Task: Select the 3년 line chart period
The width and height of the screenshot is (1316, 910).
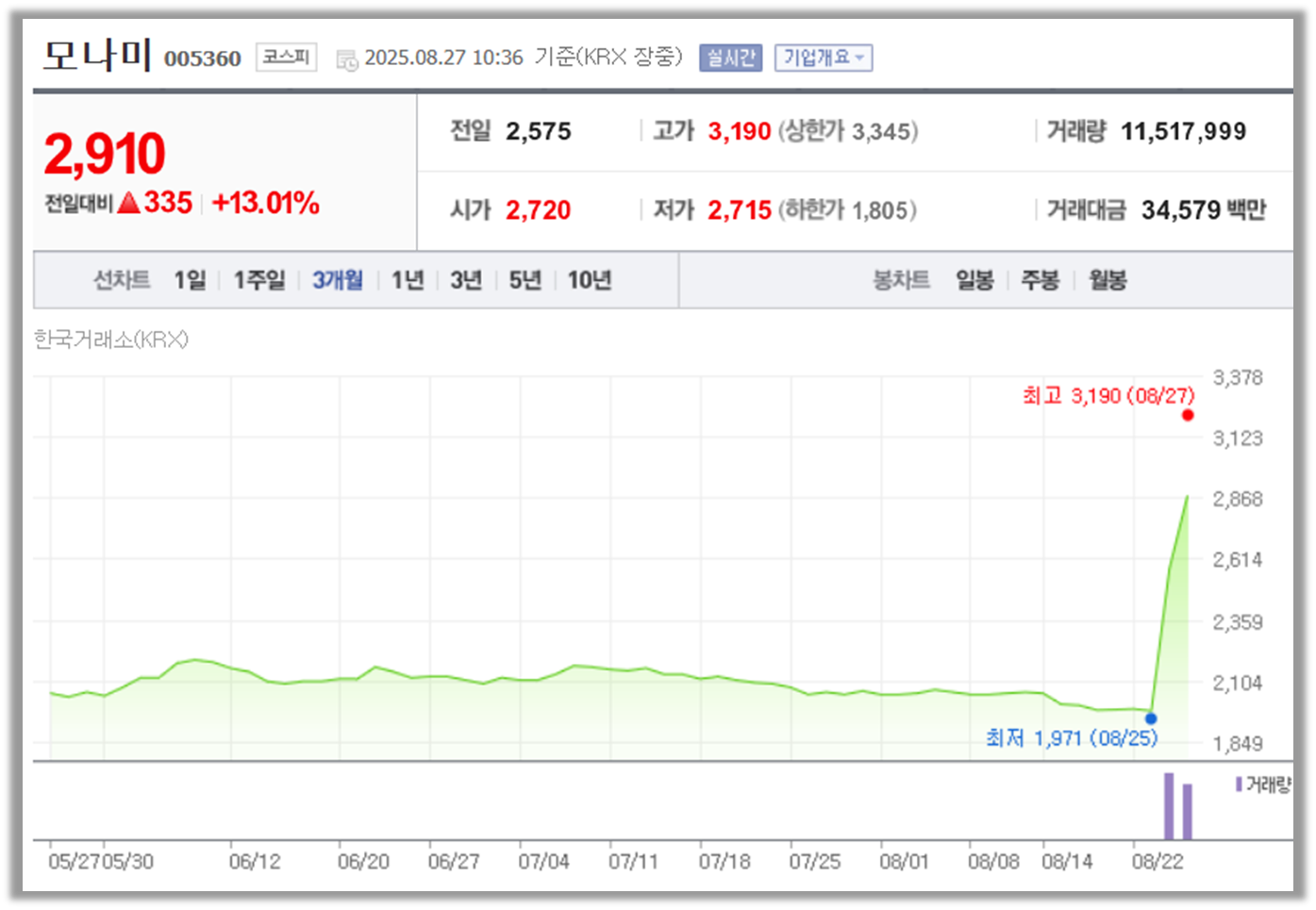Action: tap(466, 280)
